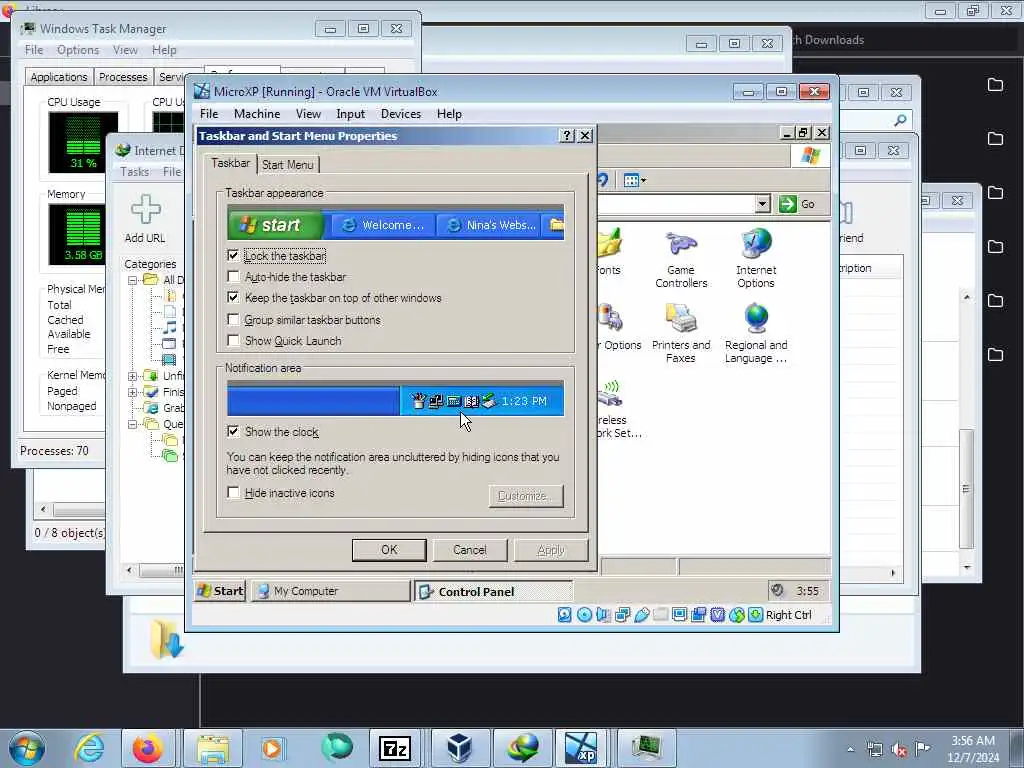The width and height of the screenshot is (1024, 768).
Task: Click the mouse integration icon in VirtualBox status bar
Action: point(736,615)
